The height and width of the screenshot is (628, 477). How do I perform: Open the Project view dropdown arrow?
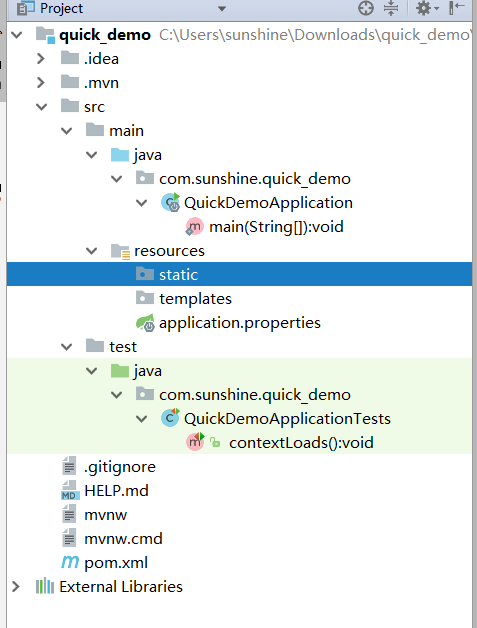(x=222, y=8)
